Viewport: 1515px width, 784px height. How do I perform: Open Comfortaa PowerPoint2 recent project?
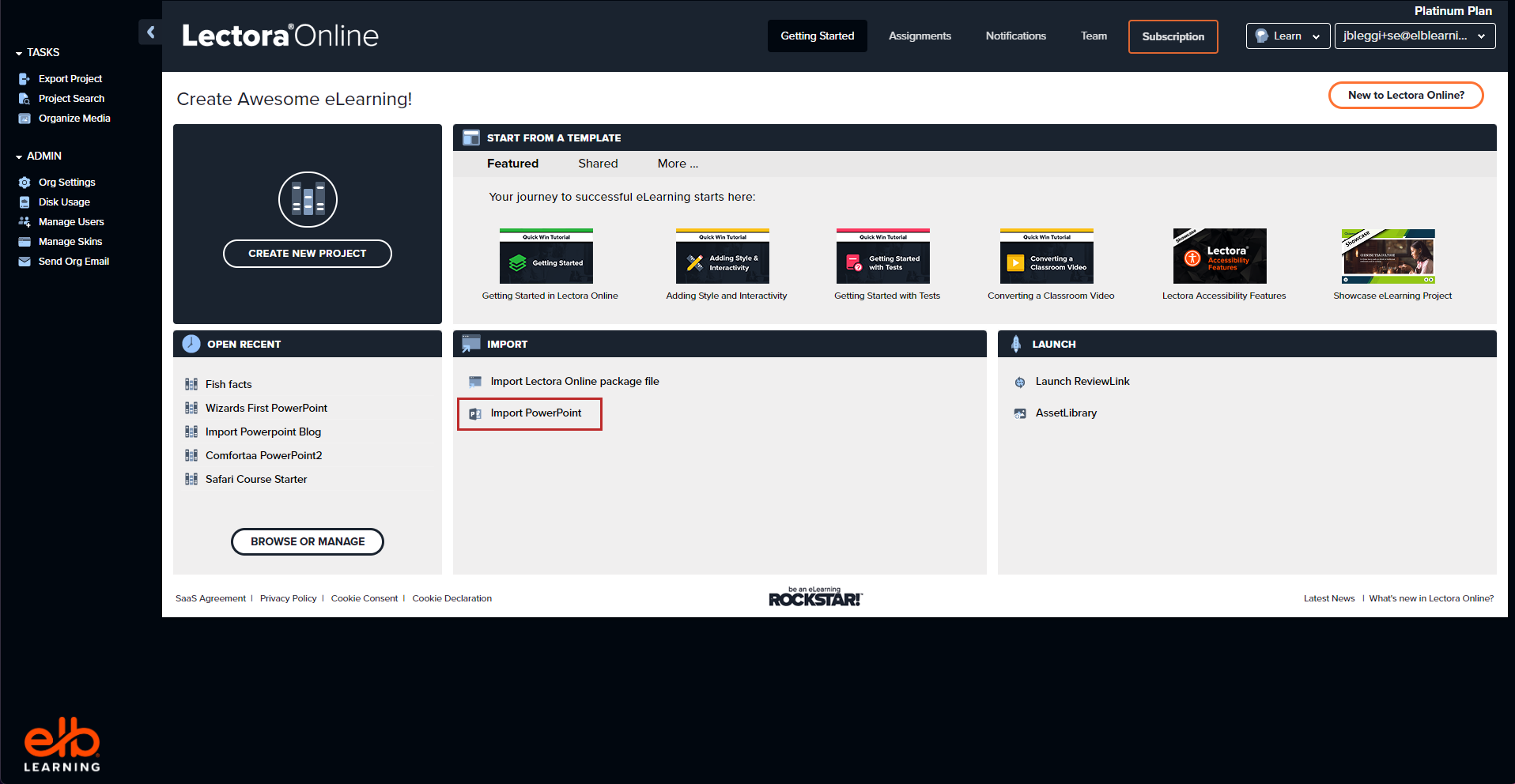[x=264, y=455]
